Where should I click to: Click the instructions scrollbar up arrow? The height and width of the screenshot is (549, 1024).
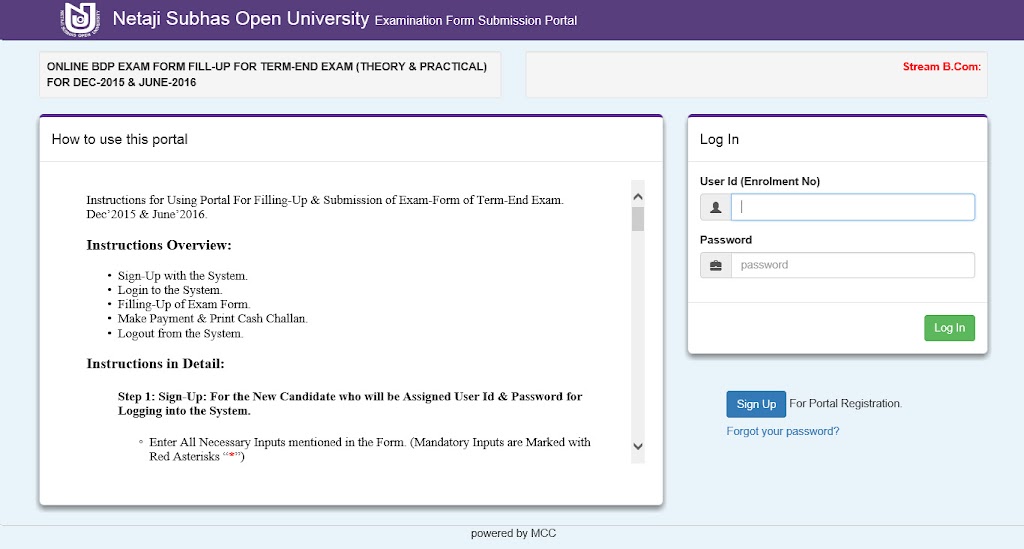click(638, 196)
